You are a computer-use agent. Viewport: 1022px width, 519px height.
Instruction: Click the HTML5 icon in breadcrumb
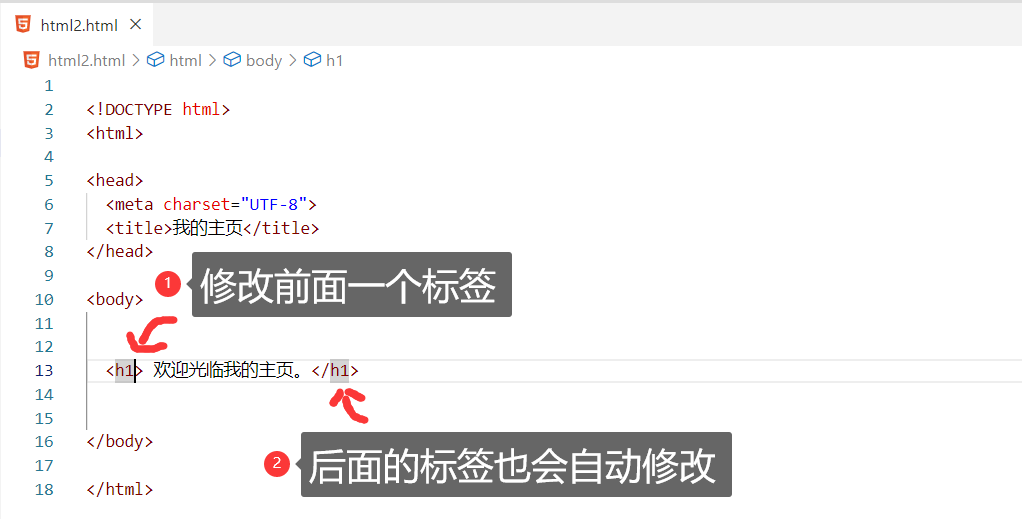31,60
